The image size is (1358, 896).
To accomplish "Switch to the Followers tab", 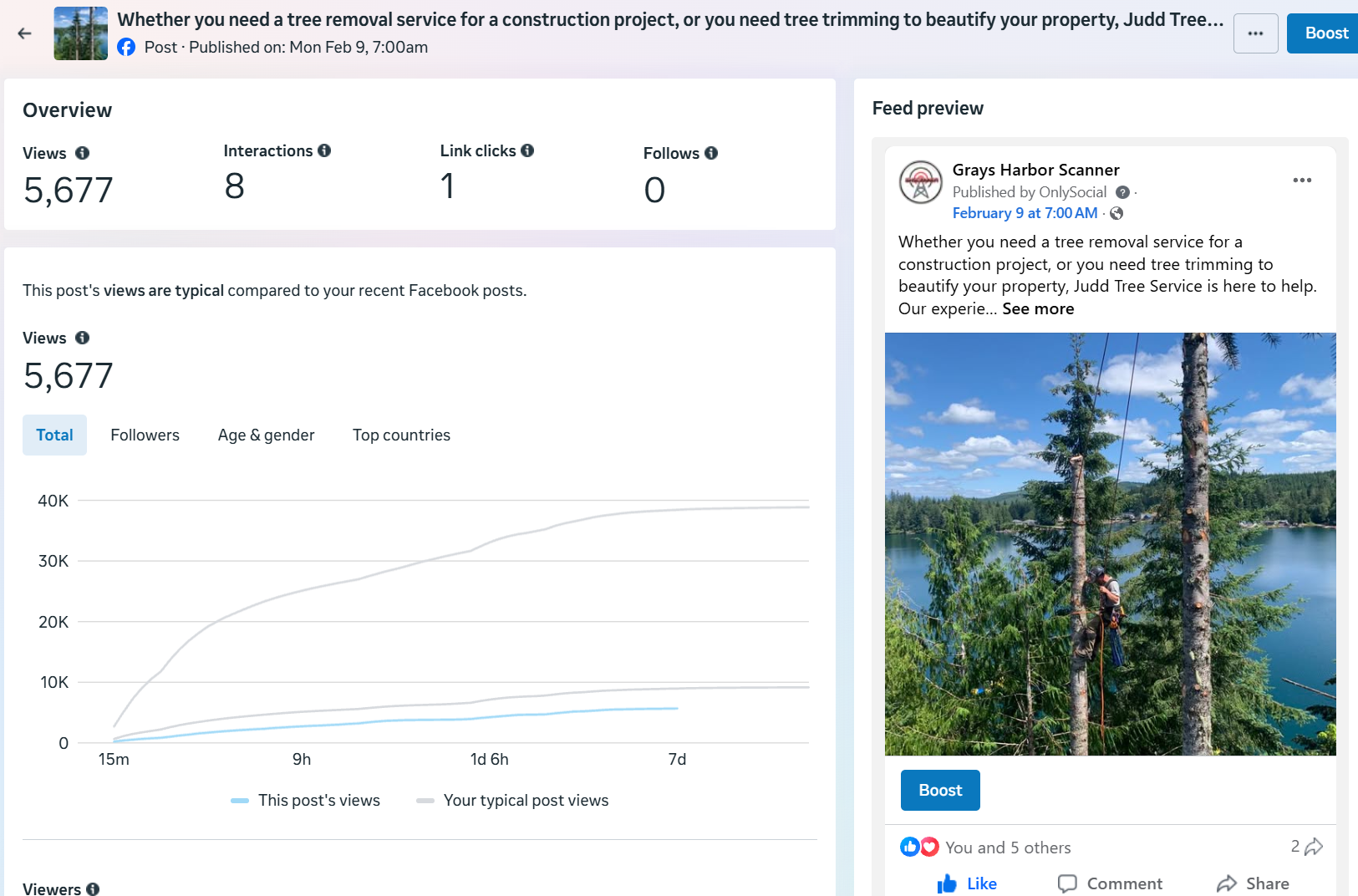I will coord(145,435).
